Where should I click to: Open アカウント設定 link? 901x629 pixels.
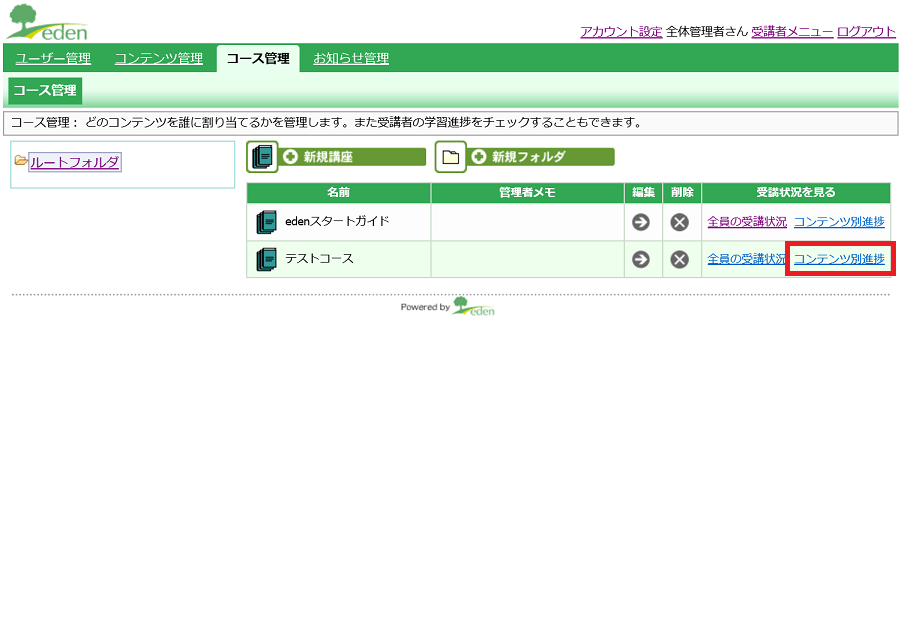(621, 32)
